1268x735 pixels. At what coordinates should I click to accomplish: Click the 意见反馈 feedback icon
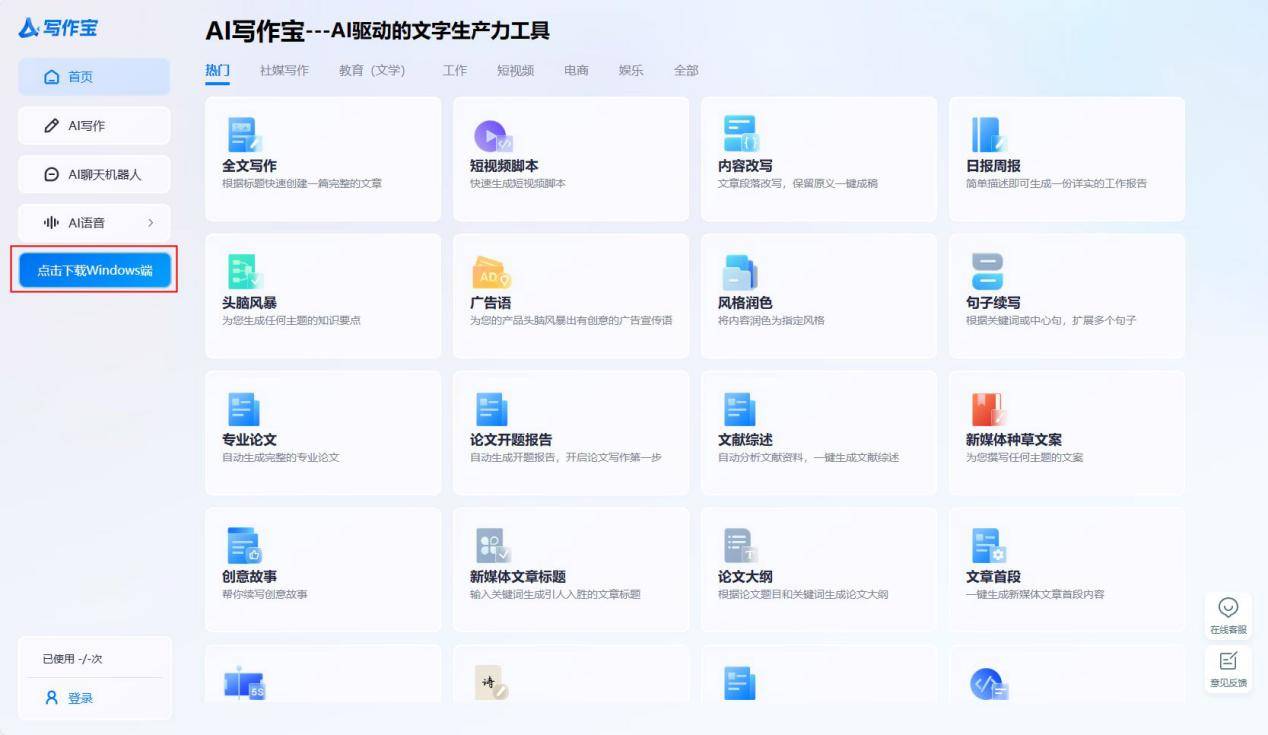coord(1228,662)
